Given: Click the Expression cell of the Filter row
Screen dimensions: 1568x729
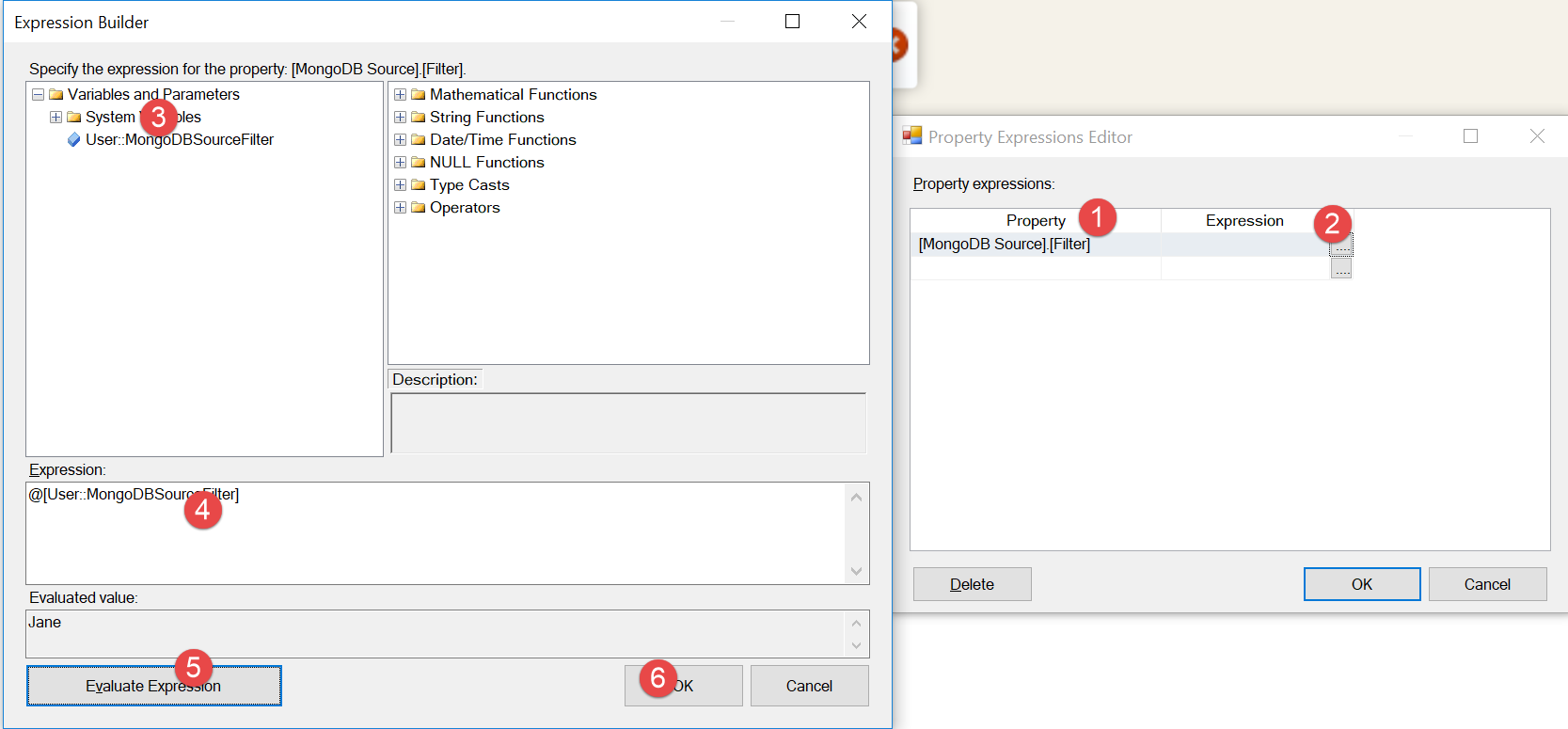Looking at the screenshot, I should point(1245,245).
